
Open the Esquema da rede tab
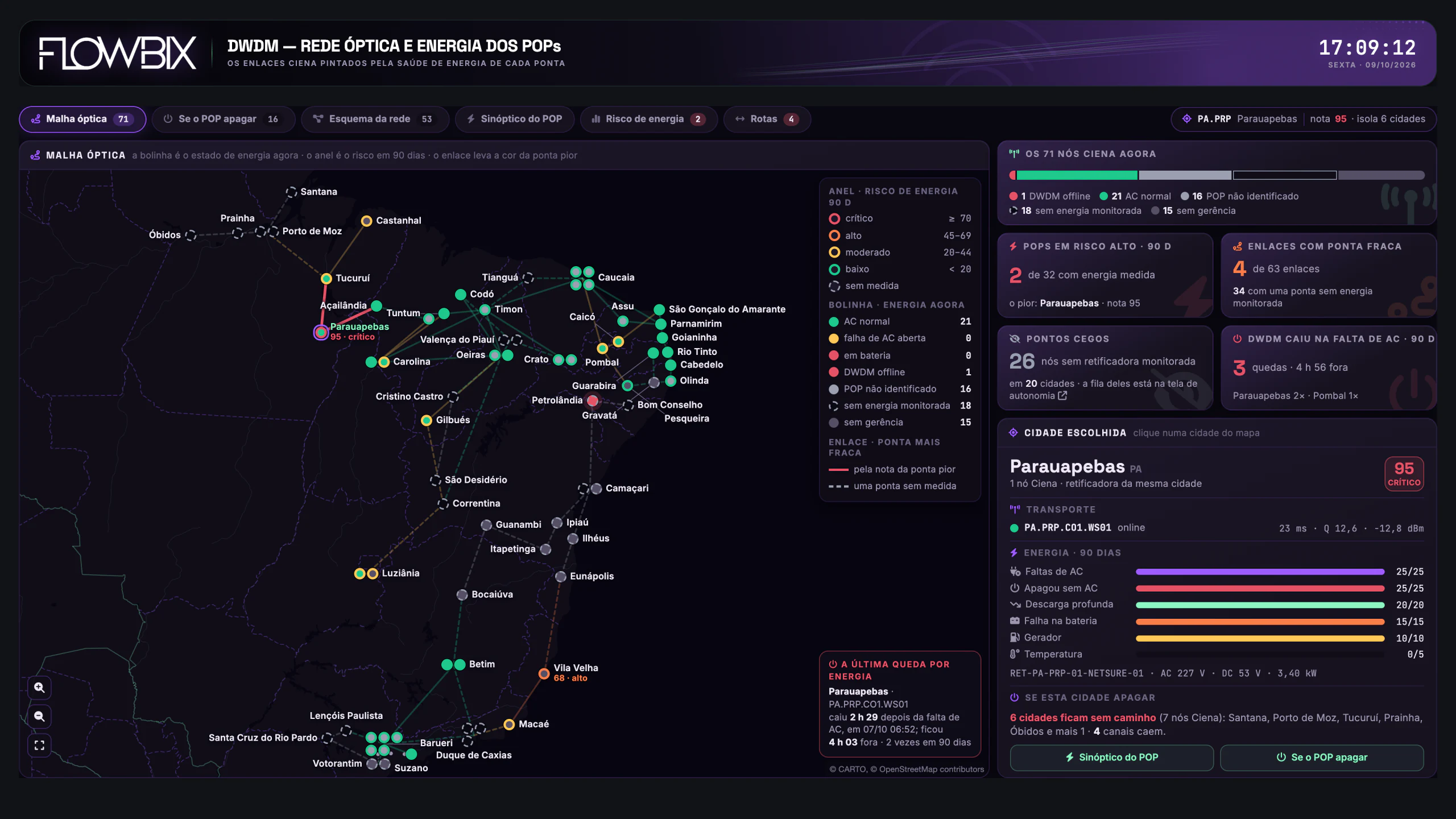pos(374,119)
